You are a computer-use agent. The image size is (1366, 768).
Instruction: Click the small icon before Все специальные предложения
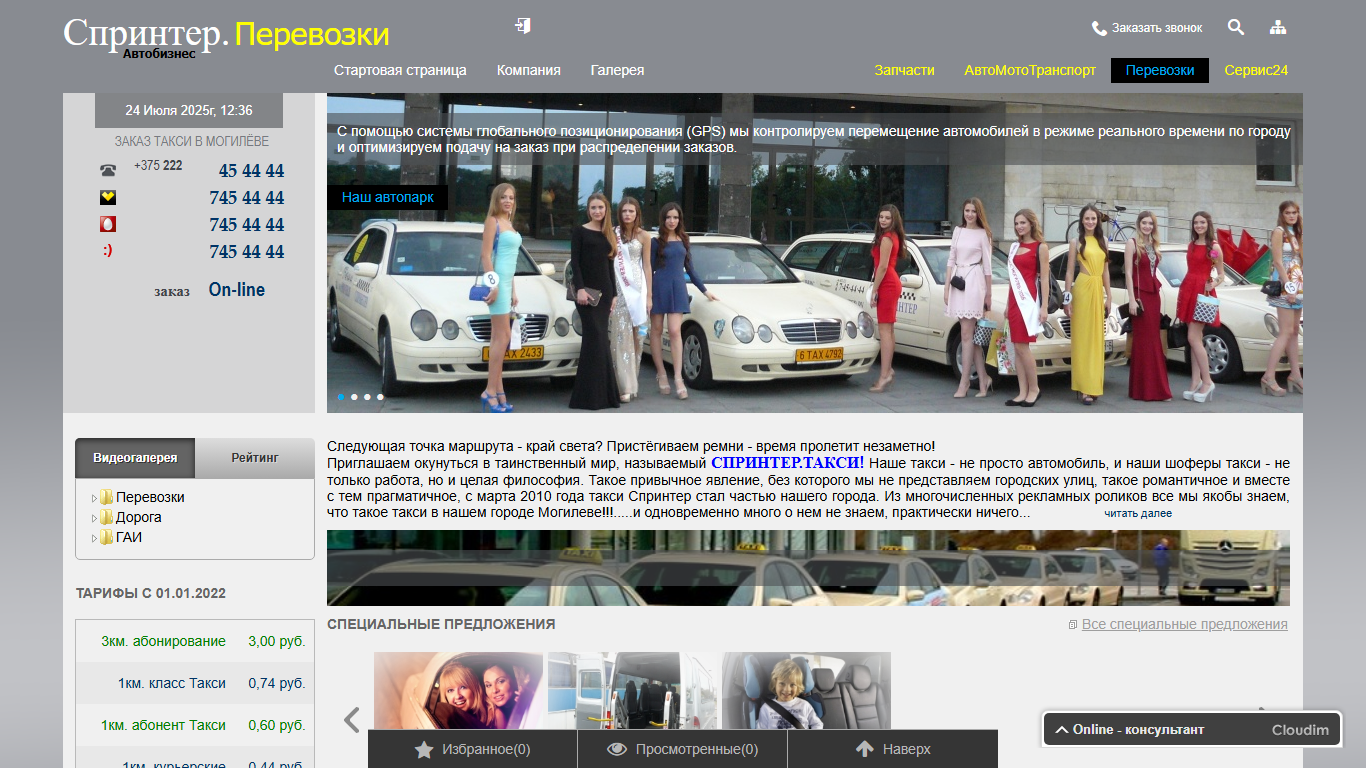click(x=1073, y=625)
